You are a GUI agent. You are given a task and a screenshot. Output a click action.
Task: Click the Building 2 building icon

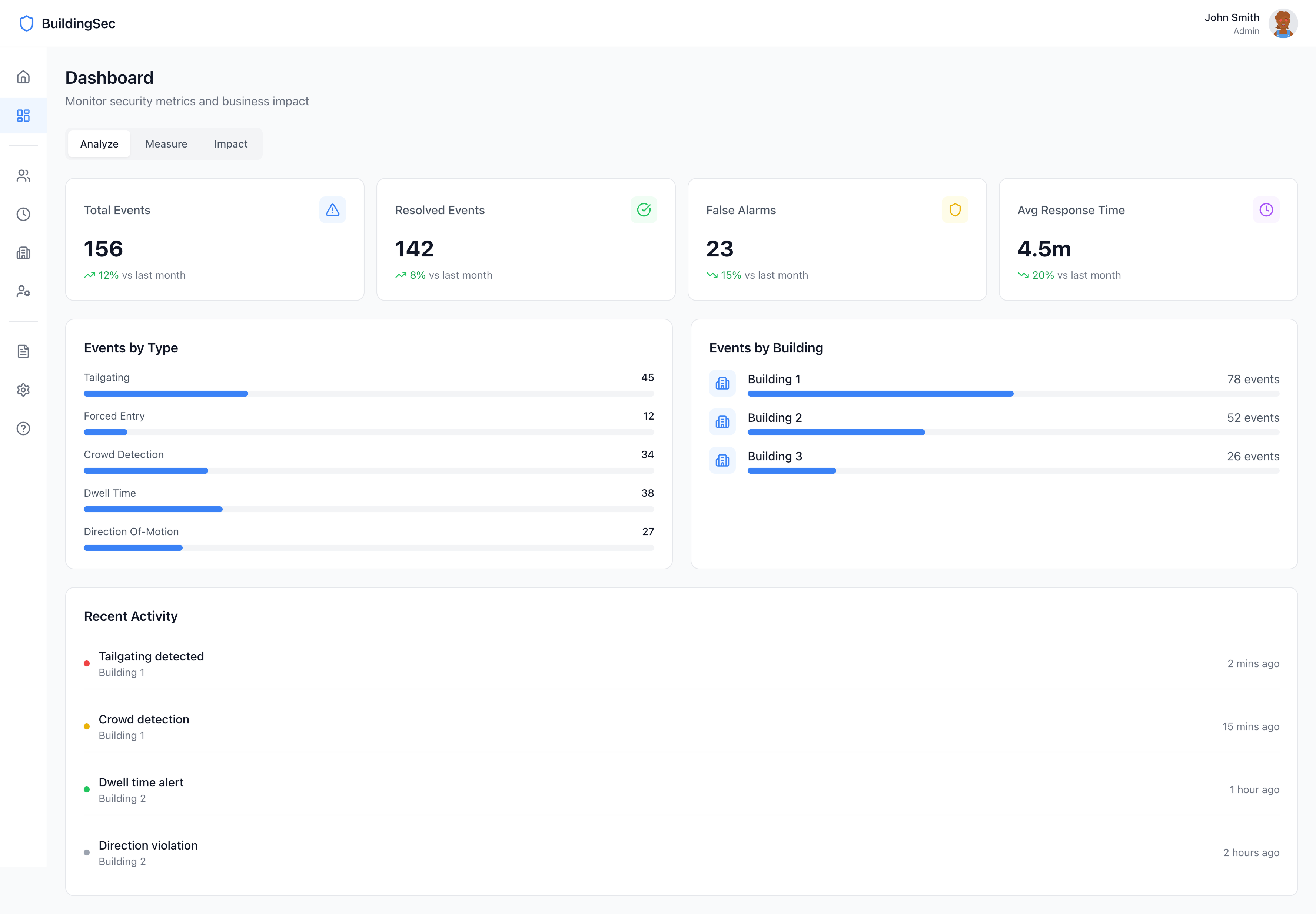[722, 421]
